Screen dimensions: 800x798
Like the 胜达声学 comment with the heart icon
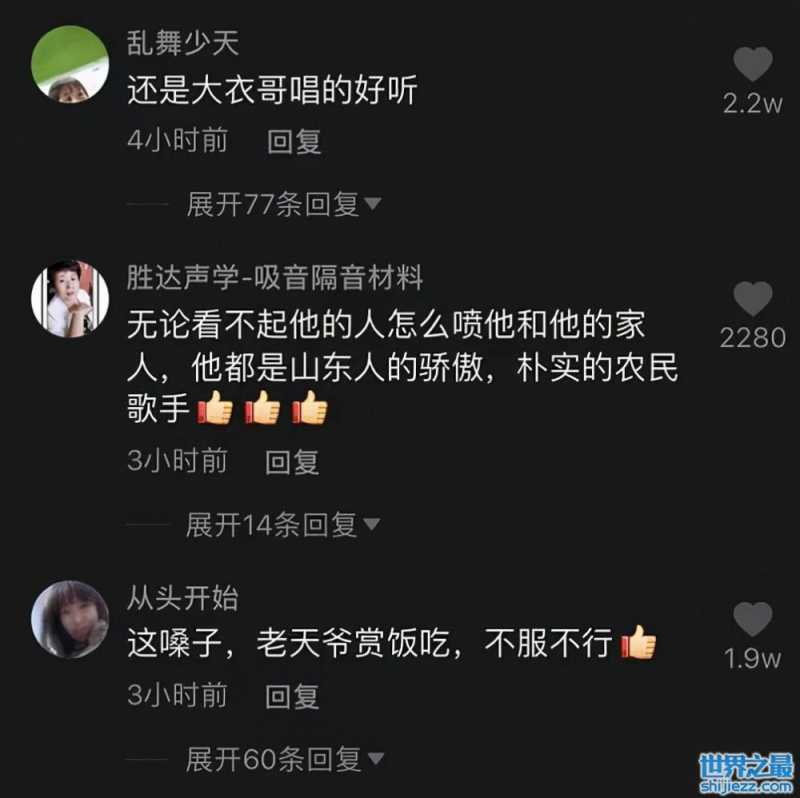[x=753, y=298]
